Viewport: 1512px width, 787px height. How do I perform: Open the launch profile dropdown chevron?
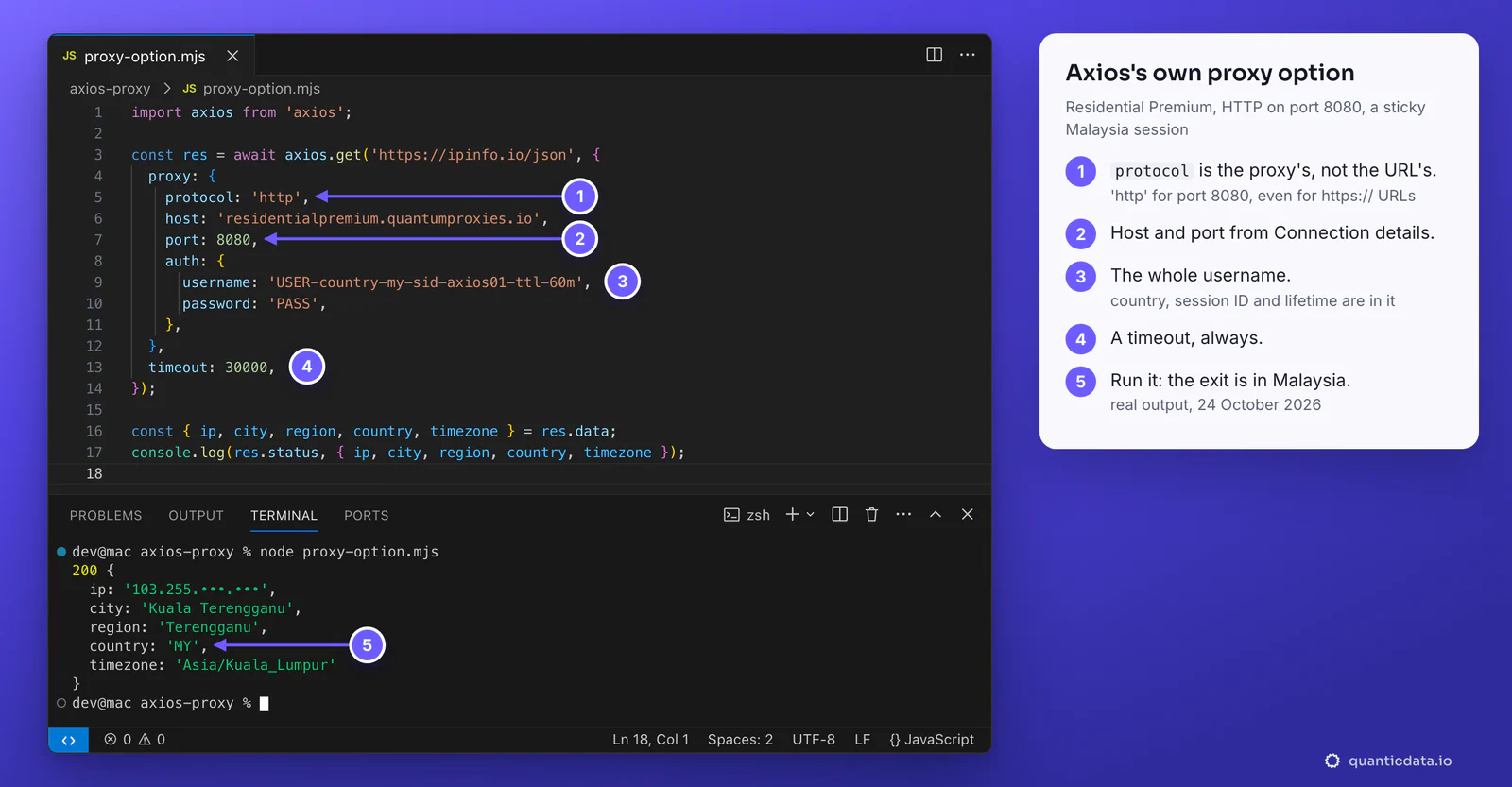pyautogui.click(x=810, y=515)
